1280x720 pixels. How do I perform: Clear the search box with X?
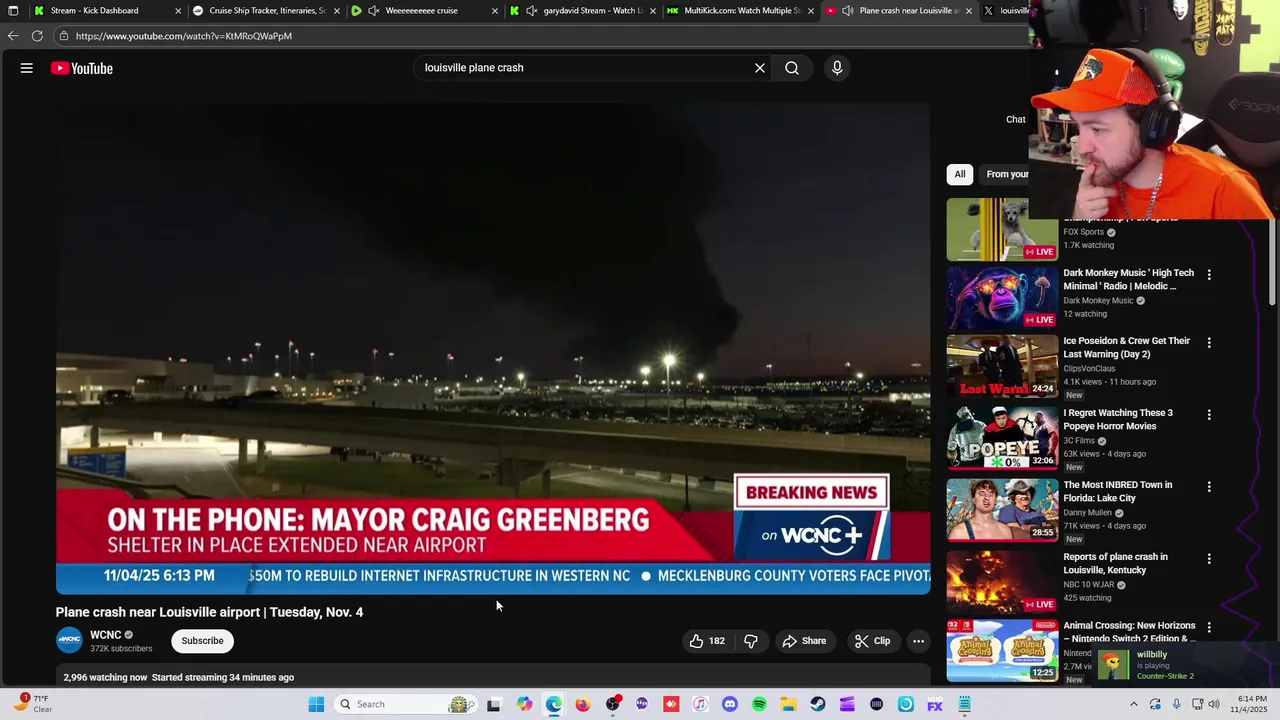760,68
